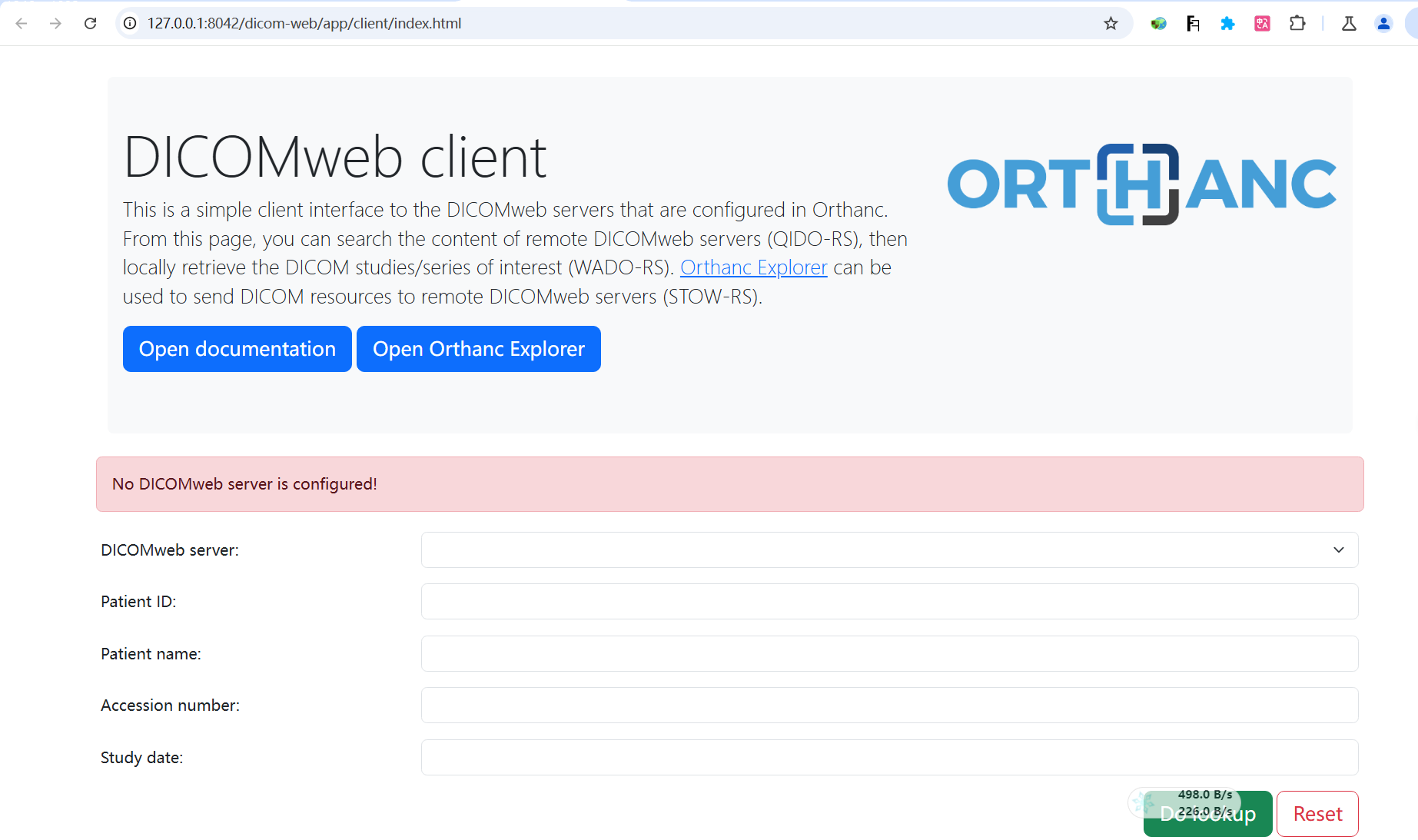This screenshot has height=840, width=1418.
Task: Click the 'Study date:' label
Action: coord(141,758)
